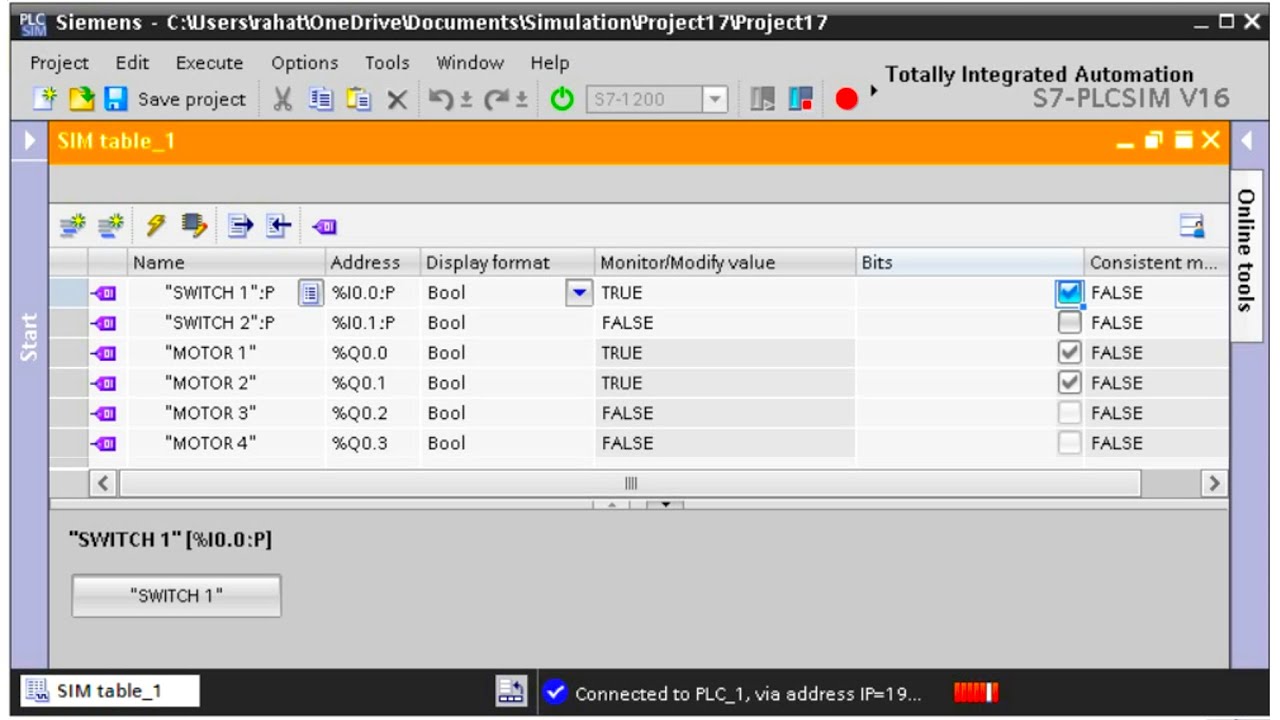Image resolution: width=1280 pixels, height=720 pixels.
Task: Check the SWITCH 2 bit checkbox
Action: tap(1069, 323)
